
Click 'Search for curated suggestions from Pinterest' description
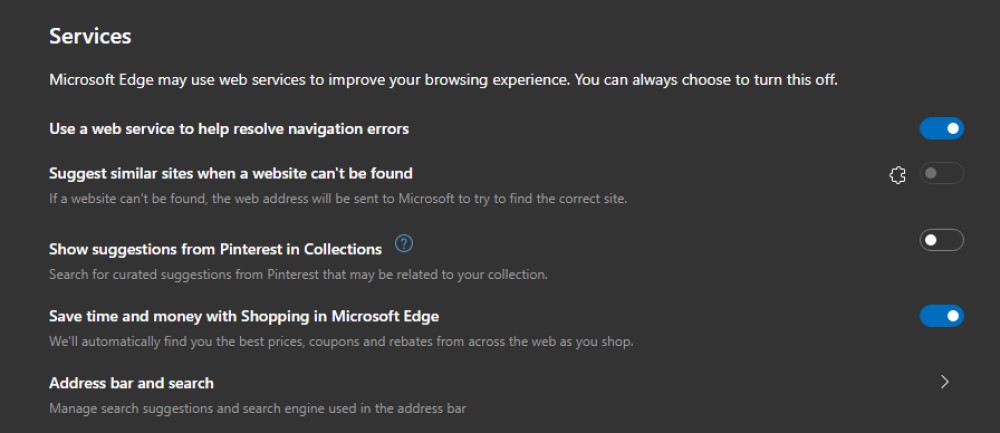pyautogui.click(x=298, y=275)
